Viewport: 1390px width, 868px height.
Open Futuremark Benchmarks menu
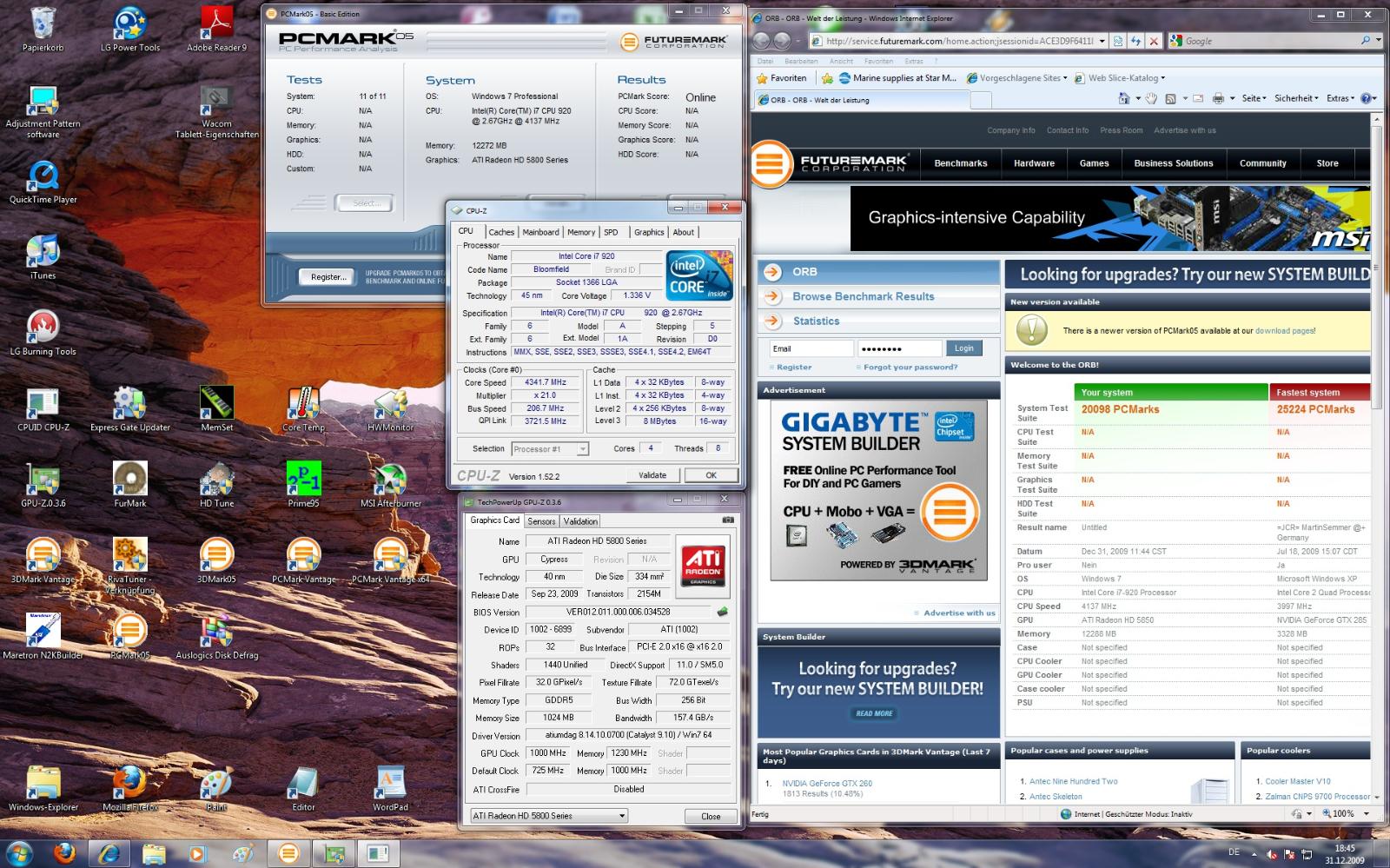[x=960, y=163]
